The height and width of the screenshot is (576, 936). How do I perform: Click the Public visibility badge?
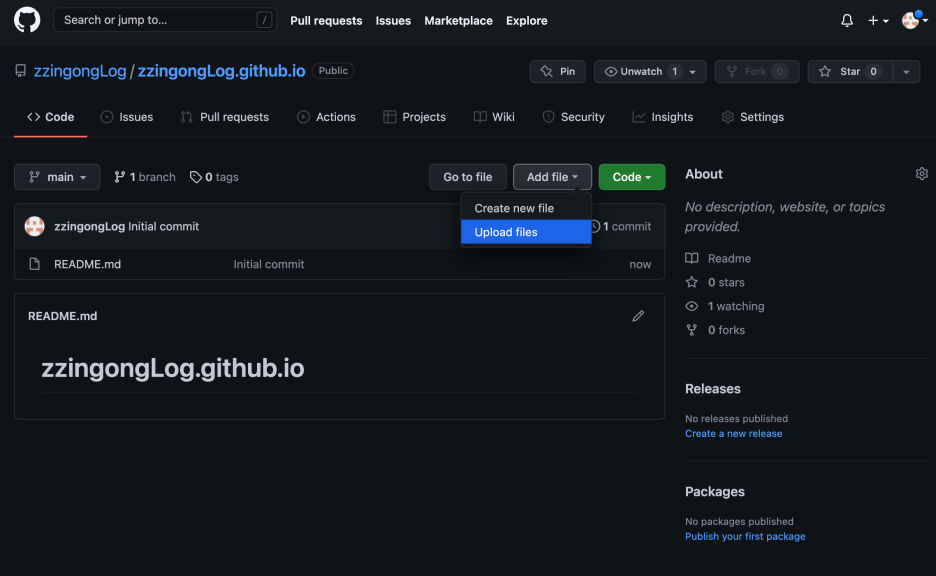click(332, 70)
